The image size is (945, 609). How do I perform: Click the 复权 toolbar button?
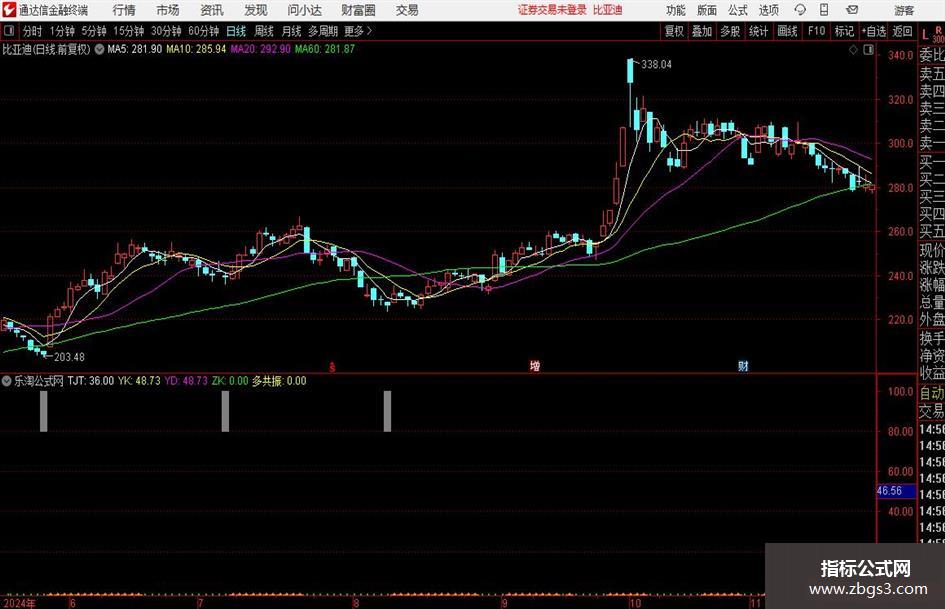674,31
